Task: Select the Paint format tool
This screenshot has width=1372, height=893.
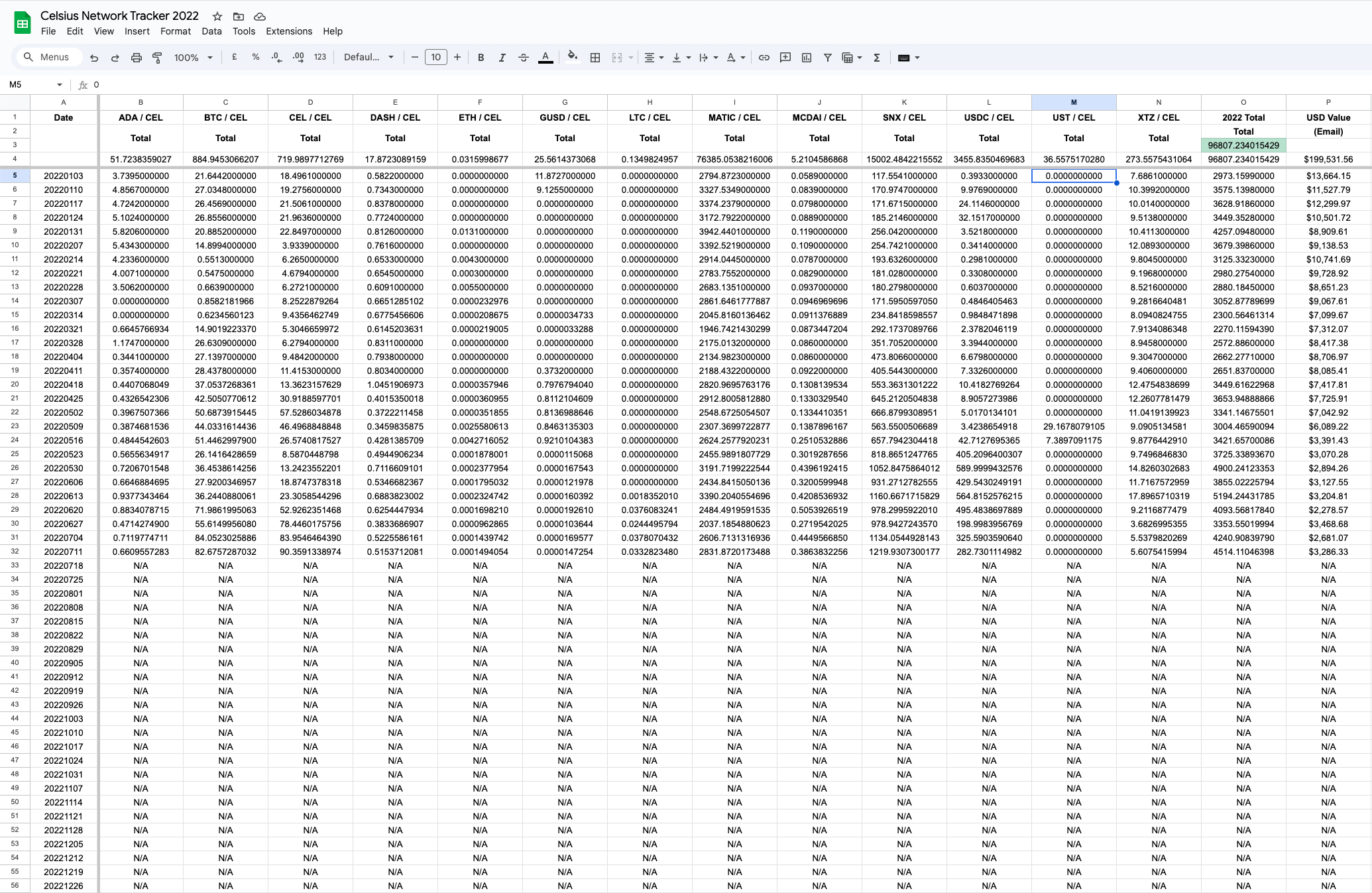Action: point(157,58)
